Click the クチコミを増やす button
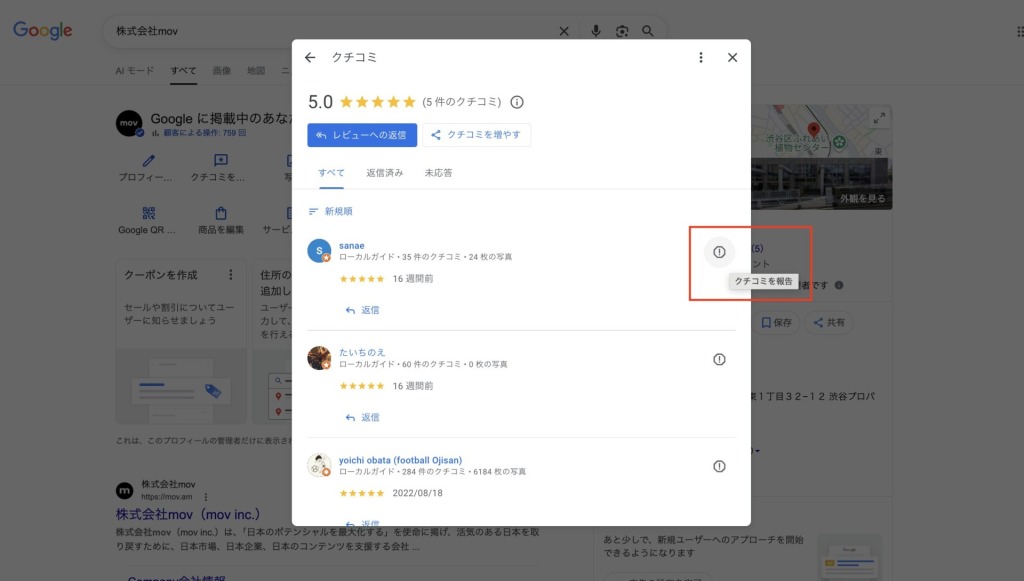 click(476, 135)
